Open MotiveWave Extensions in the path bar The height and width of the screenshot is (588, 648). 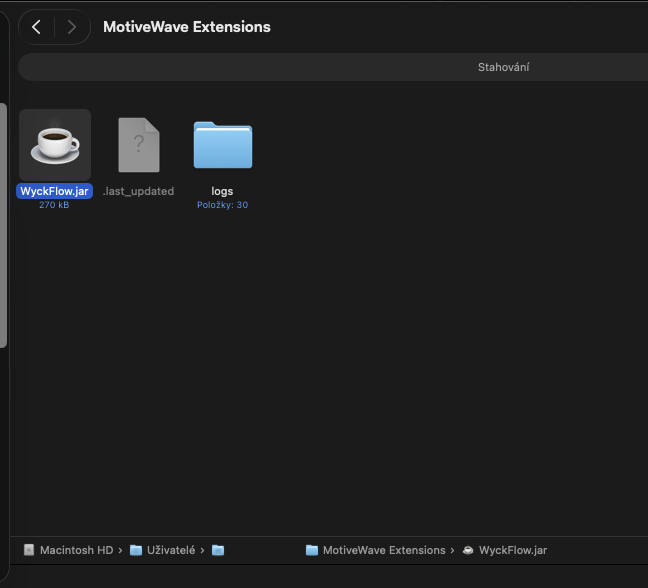384,550
